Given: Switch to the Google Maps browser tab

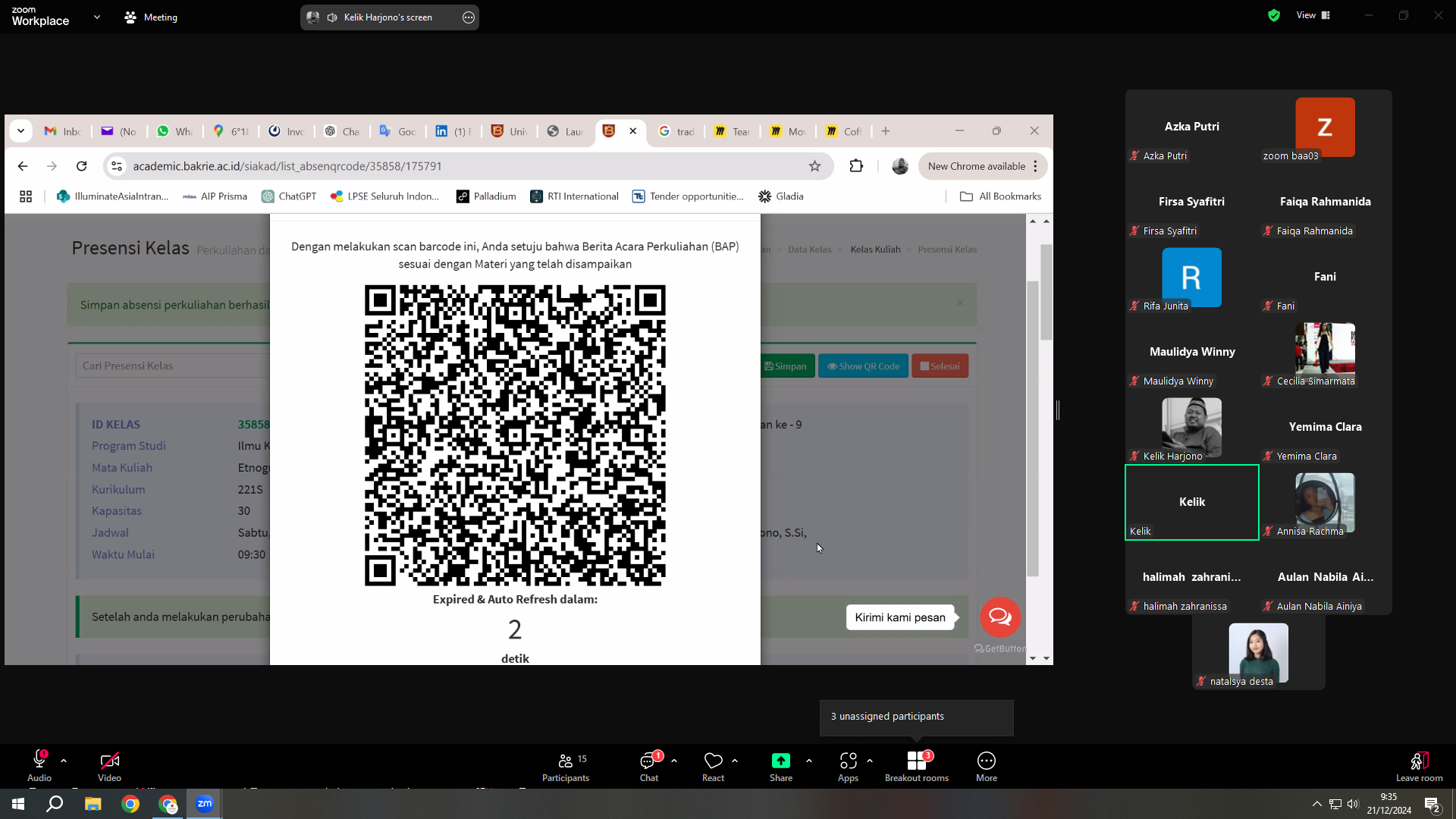Looking at the screenshot, I should [231, 131].
